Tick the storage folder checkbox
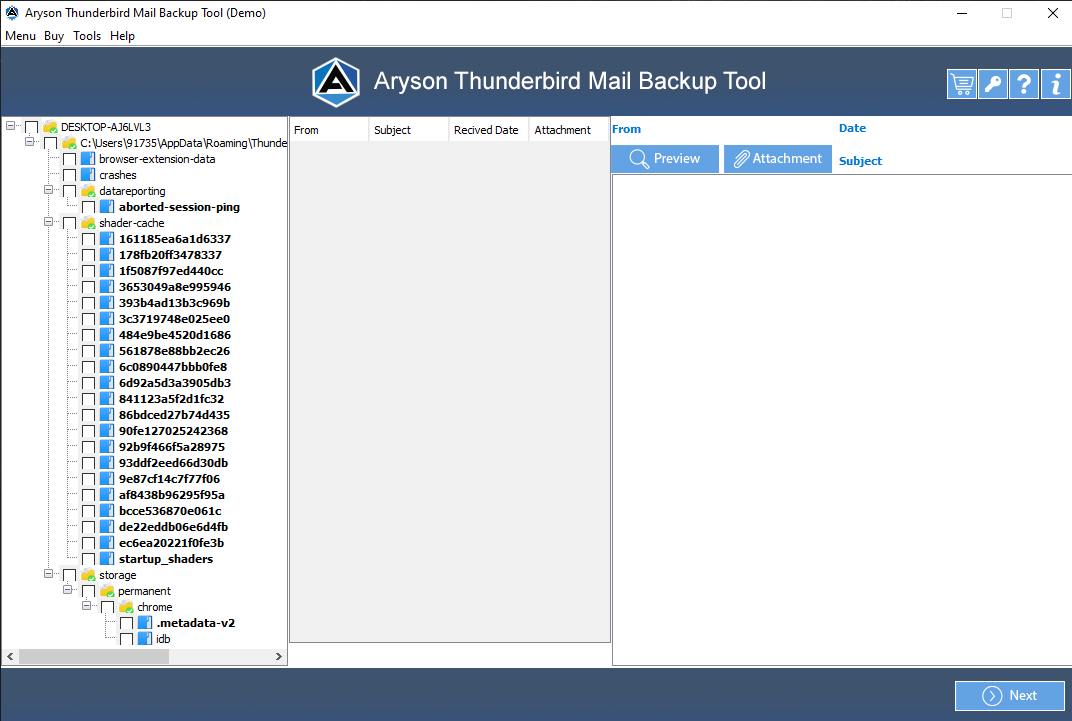This screenshot has height=721, width=1072. coord(70,575)
